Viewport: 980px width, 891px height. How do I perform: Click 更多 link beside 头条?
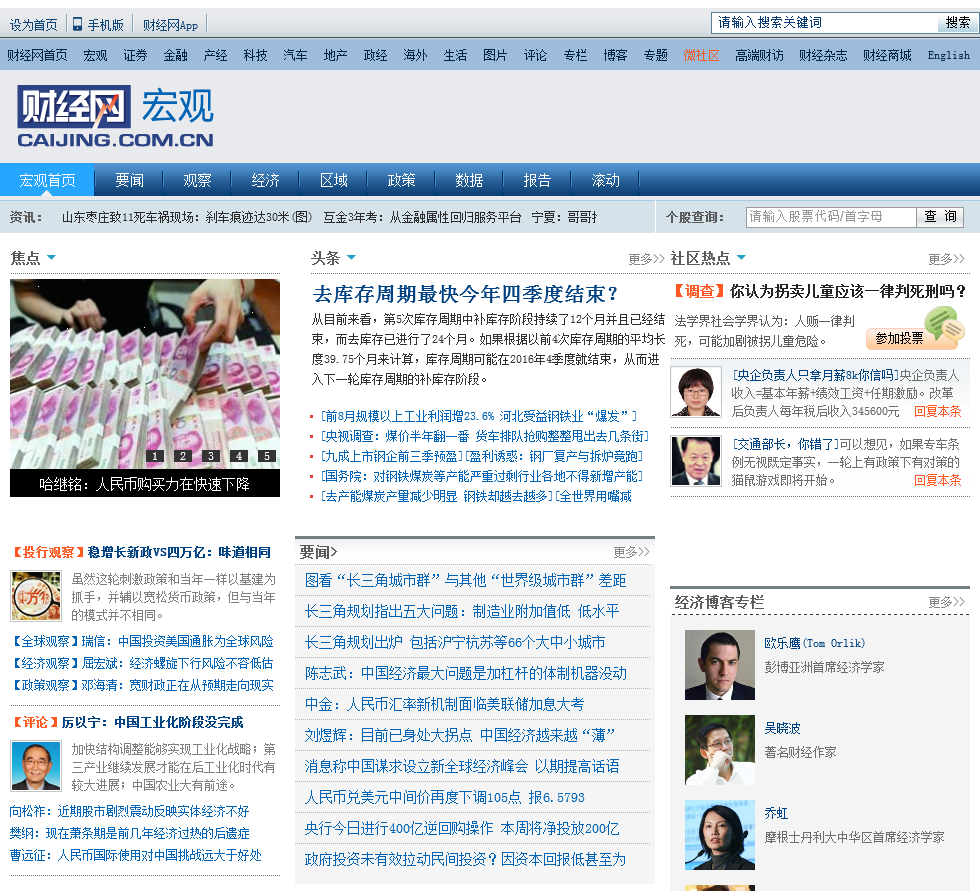click(x=646, y=259)
